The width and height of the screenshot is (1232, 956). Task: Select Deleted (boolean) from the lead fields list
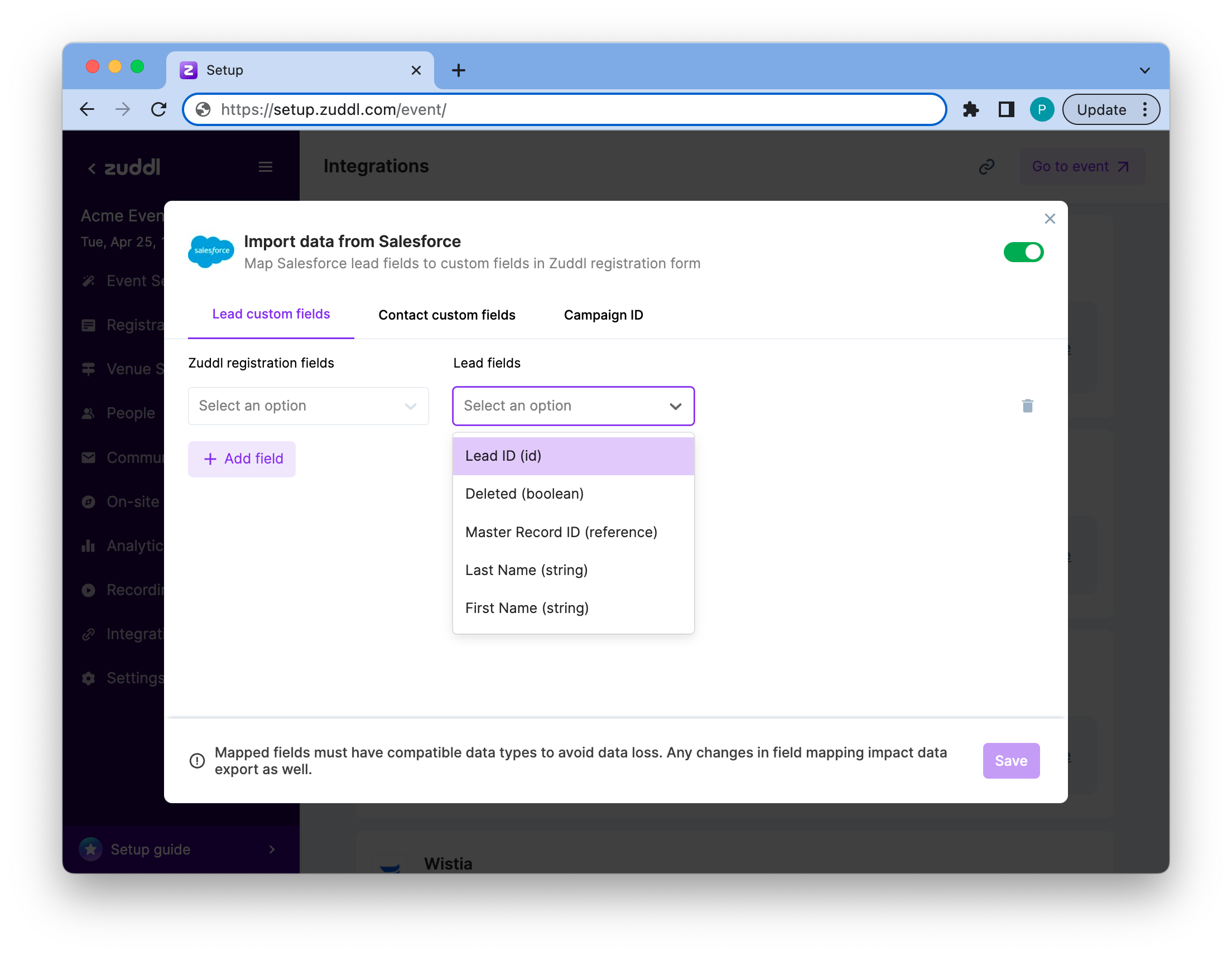point(524,494)
